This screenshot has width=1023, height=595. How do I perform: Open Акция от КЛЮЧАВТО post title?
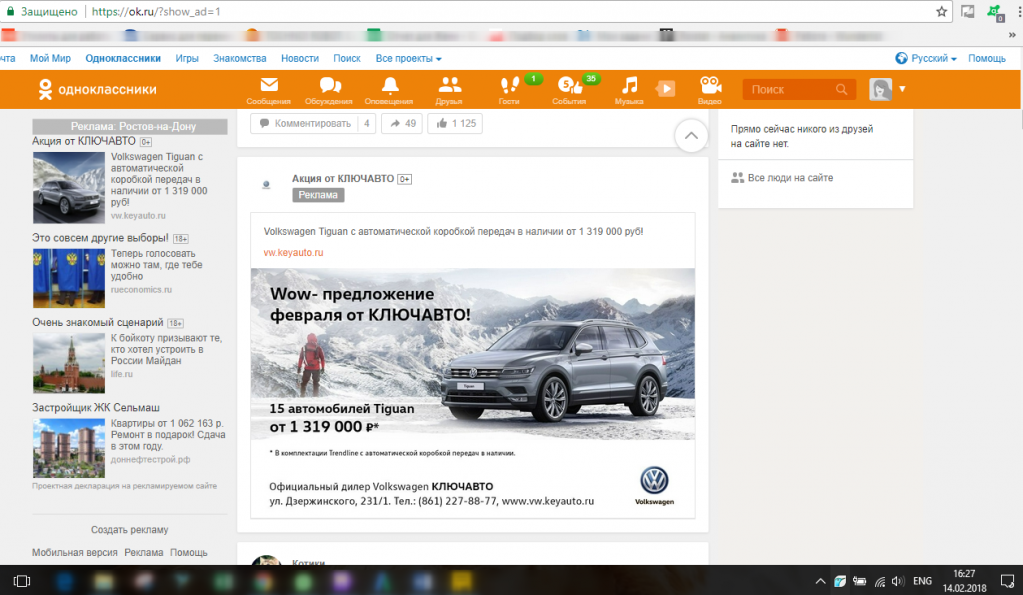[343, 178]
